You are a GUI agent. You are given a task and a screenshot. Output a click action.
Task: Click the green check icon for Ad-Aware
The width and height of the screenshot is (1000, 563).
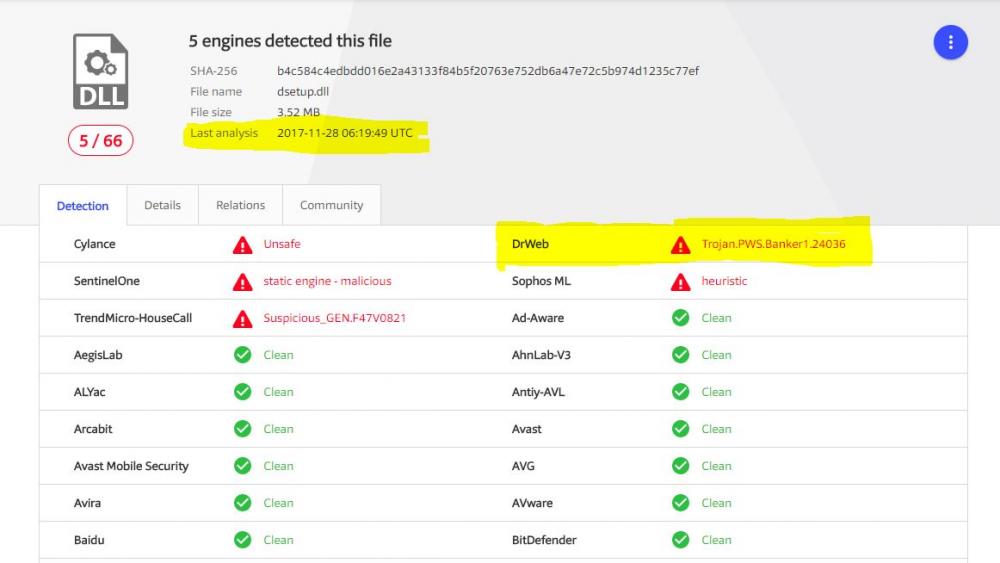click(x=680, y=318)
